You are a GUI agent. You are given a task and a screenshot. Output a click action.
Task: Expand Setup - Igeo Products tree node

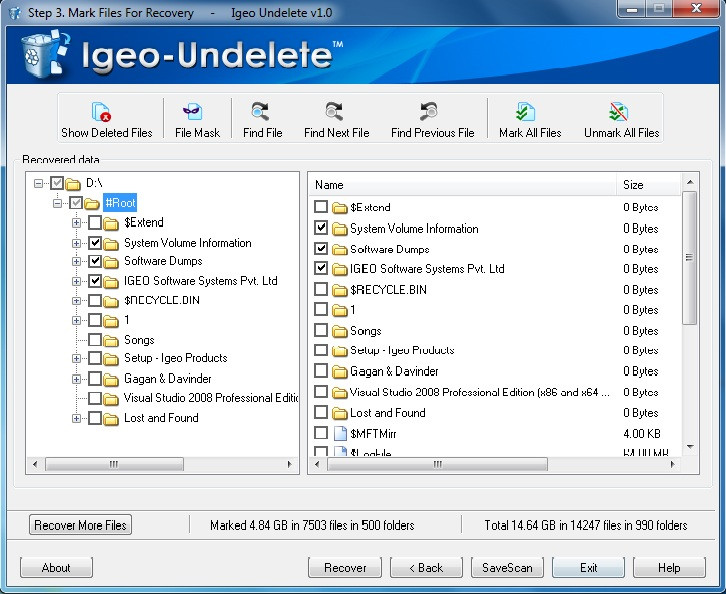[76, 359]
